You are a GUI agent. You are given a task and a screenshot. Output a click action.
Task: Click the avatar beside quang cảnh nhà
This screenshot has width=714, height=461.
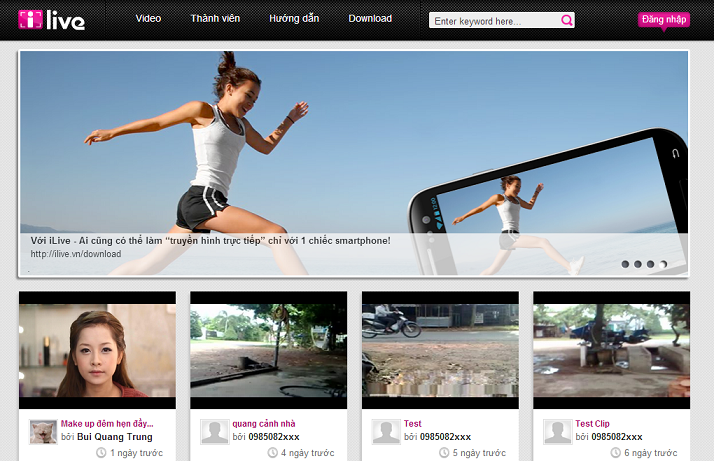(x=214, y=432)
